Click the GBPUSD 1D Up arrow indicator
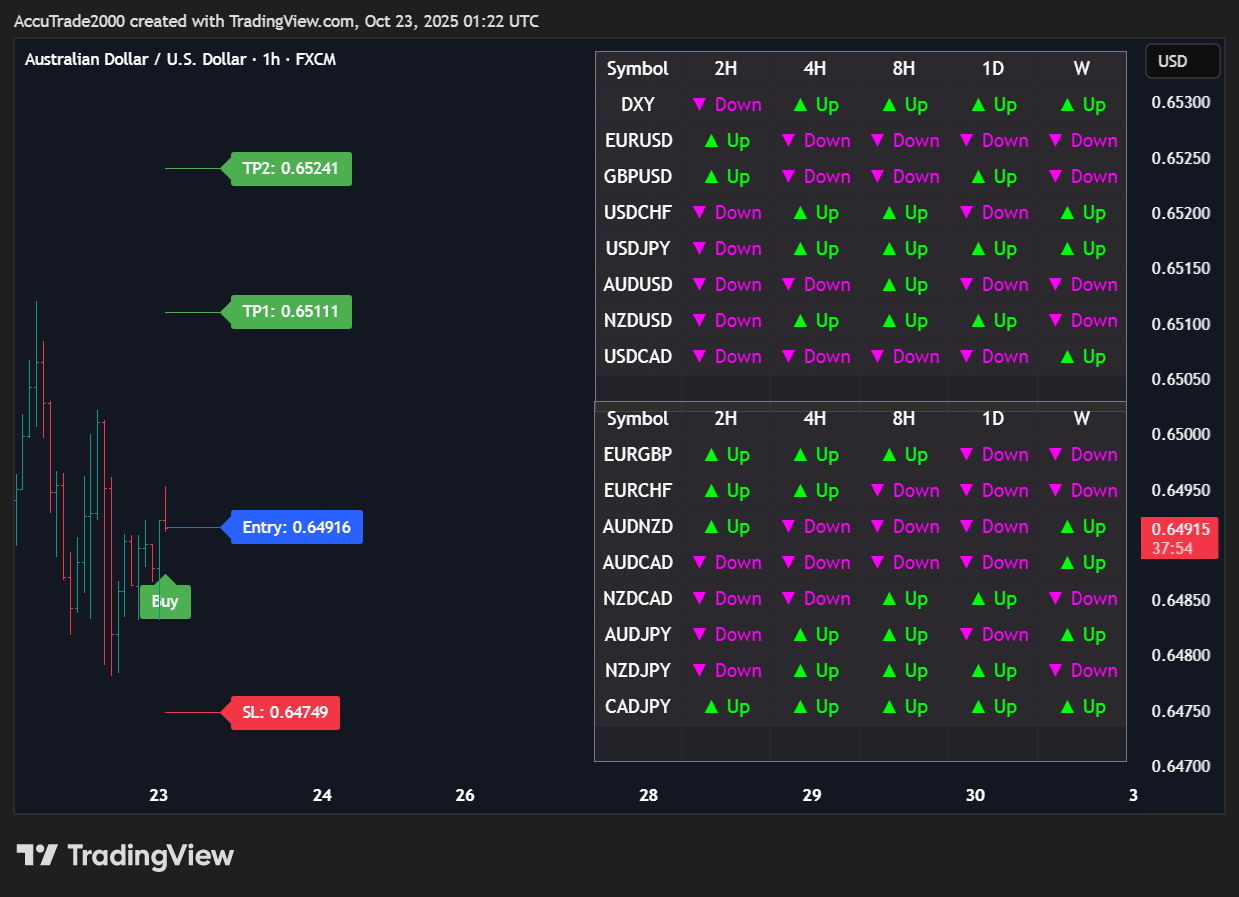This screenshot has height=897, width=1239. tap(993, 177)
